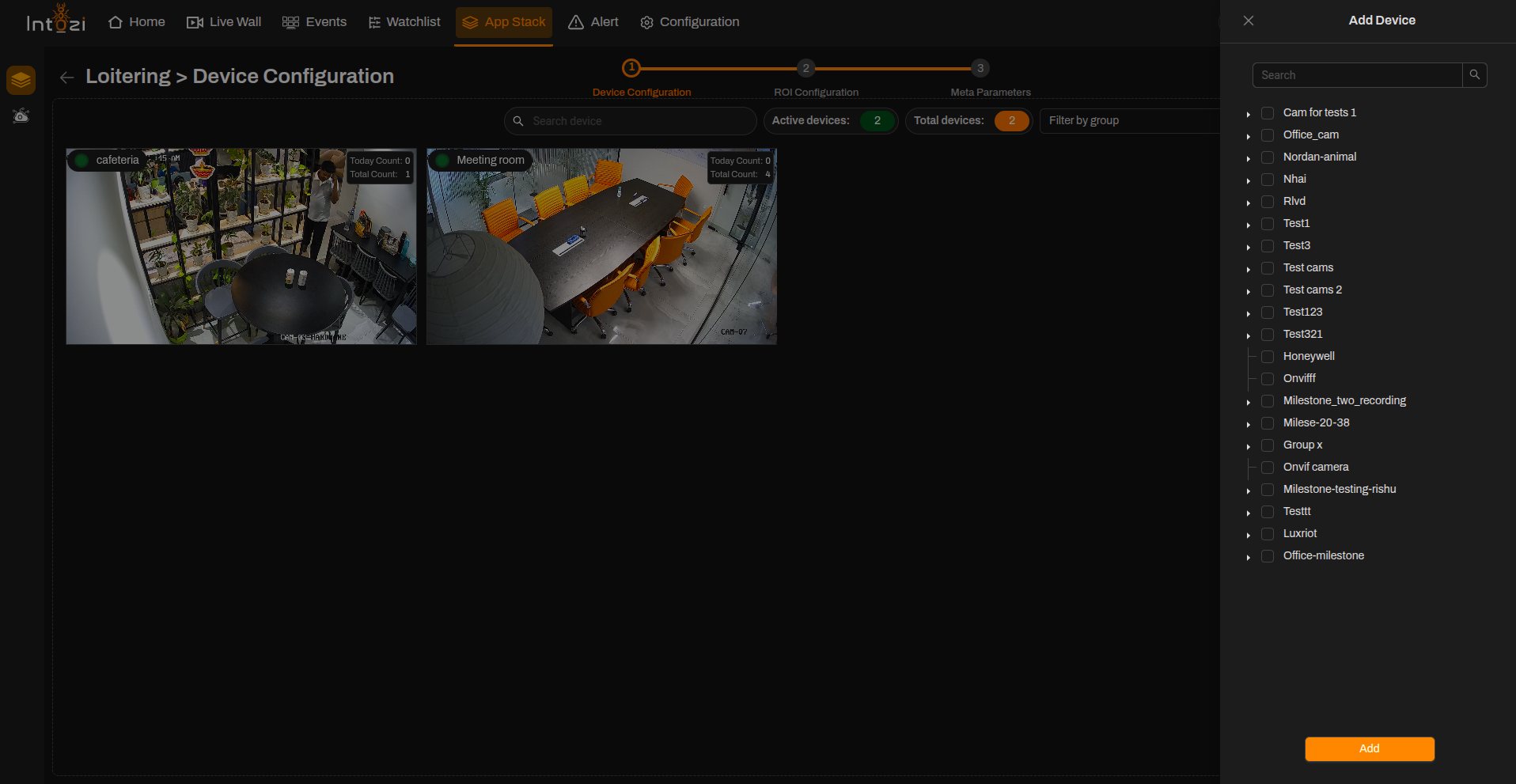Focus the Add Device Search field
Screen dimensions: 1516x784
pyautogui.click(x=1358, y=75)
